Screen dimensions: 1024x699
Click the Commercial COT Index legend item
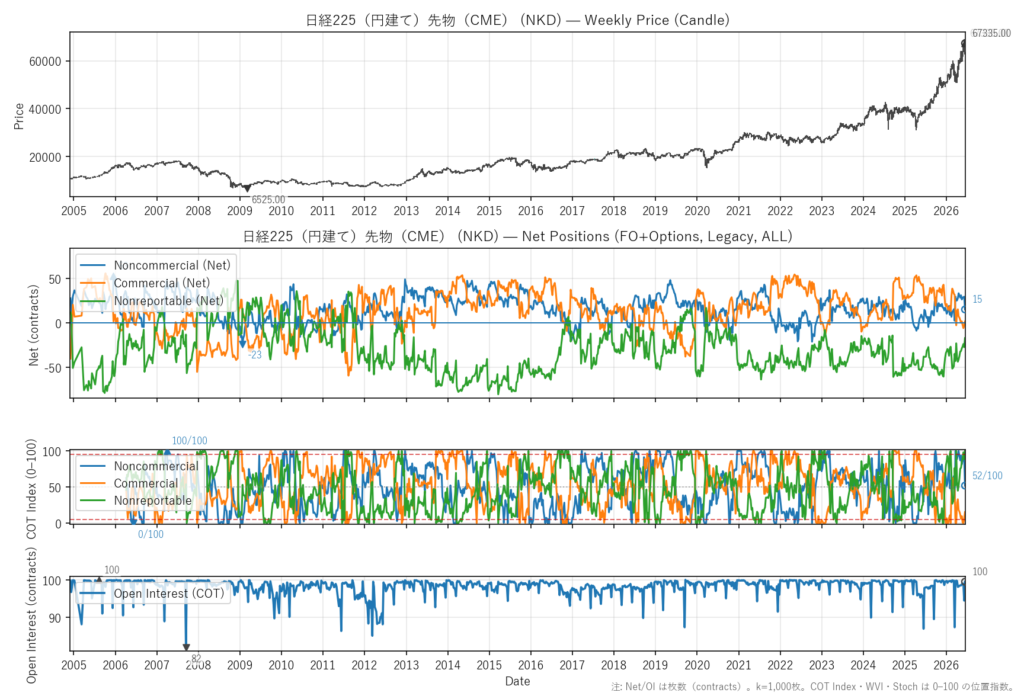pos(129,483)
